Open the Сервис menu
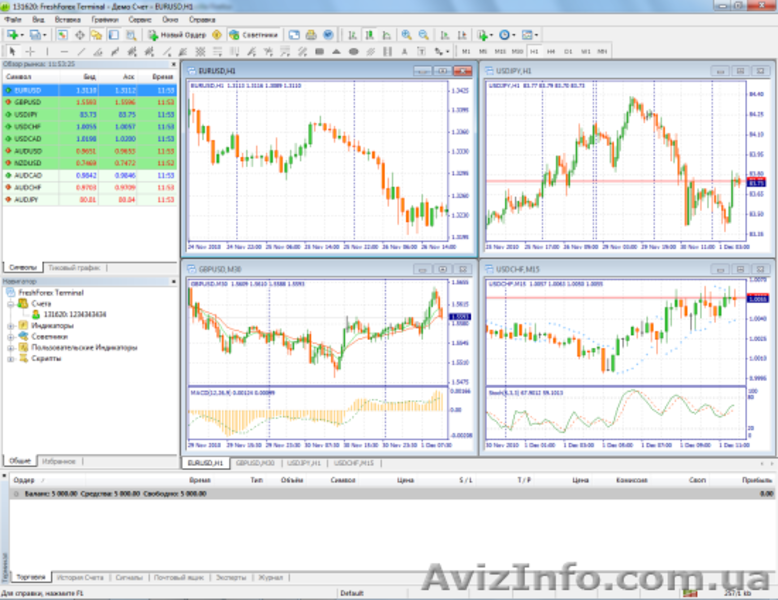Screen dimensions: 778x600 141,19
